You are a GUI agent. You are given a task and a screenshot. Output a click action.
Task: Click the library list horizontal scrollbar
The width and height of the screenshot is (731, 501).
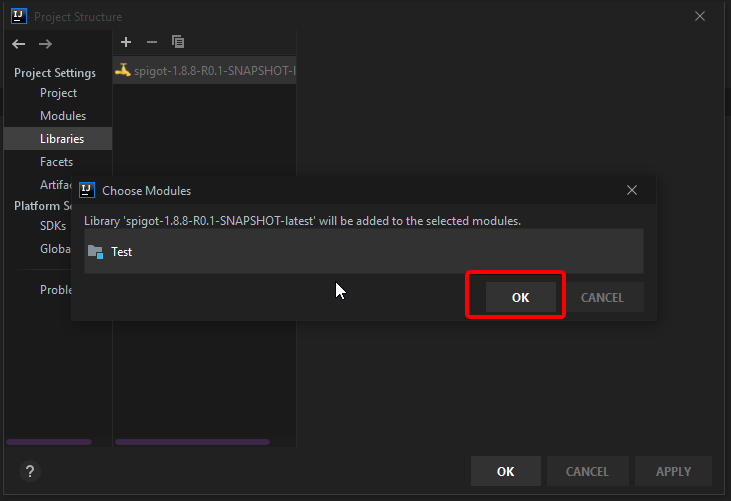click(192, 441)
